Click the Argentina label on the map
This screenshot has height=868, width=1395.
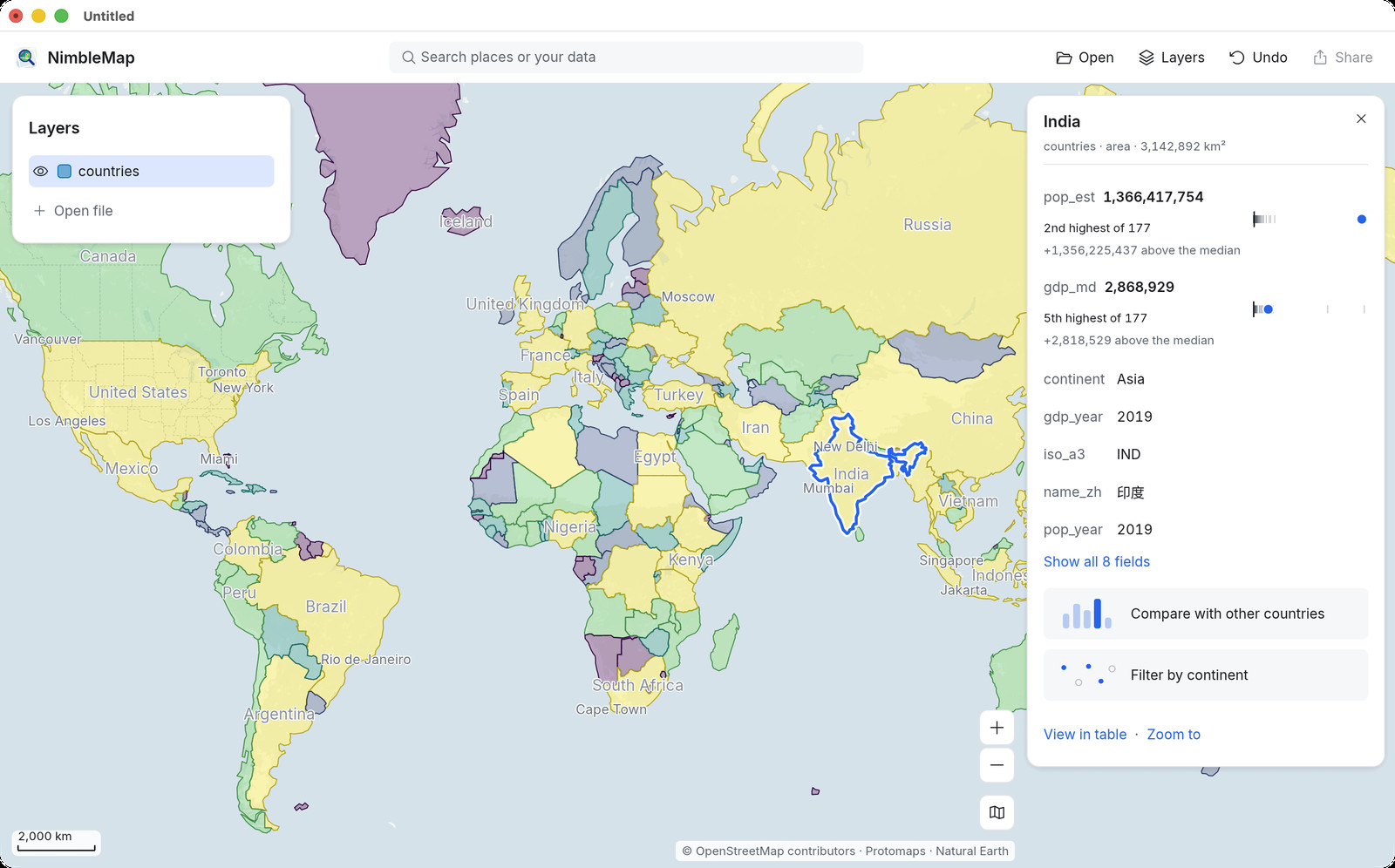tap(279, 715)
